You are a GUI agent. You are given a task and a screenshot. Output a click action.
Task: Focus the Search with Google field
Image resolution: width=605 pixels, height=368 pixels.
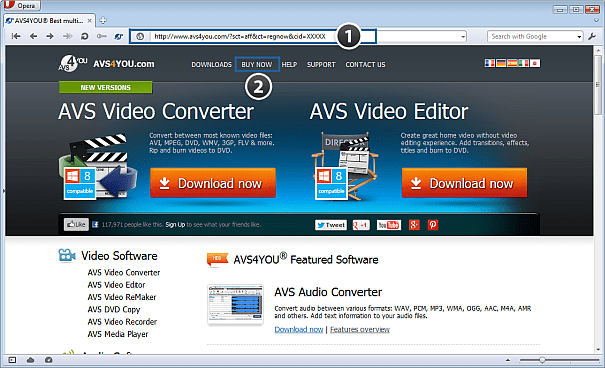(x=532, y=37)
